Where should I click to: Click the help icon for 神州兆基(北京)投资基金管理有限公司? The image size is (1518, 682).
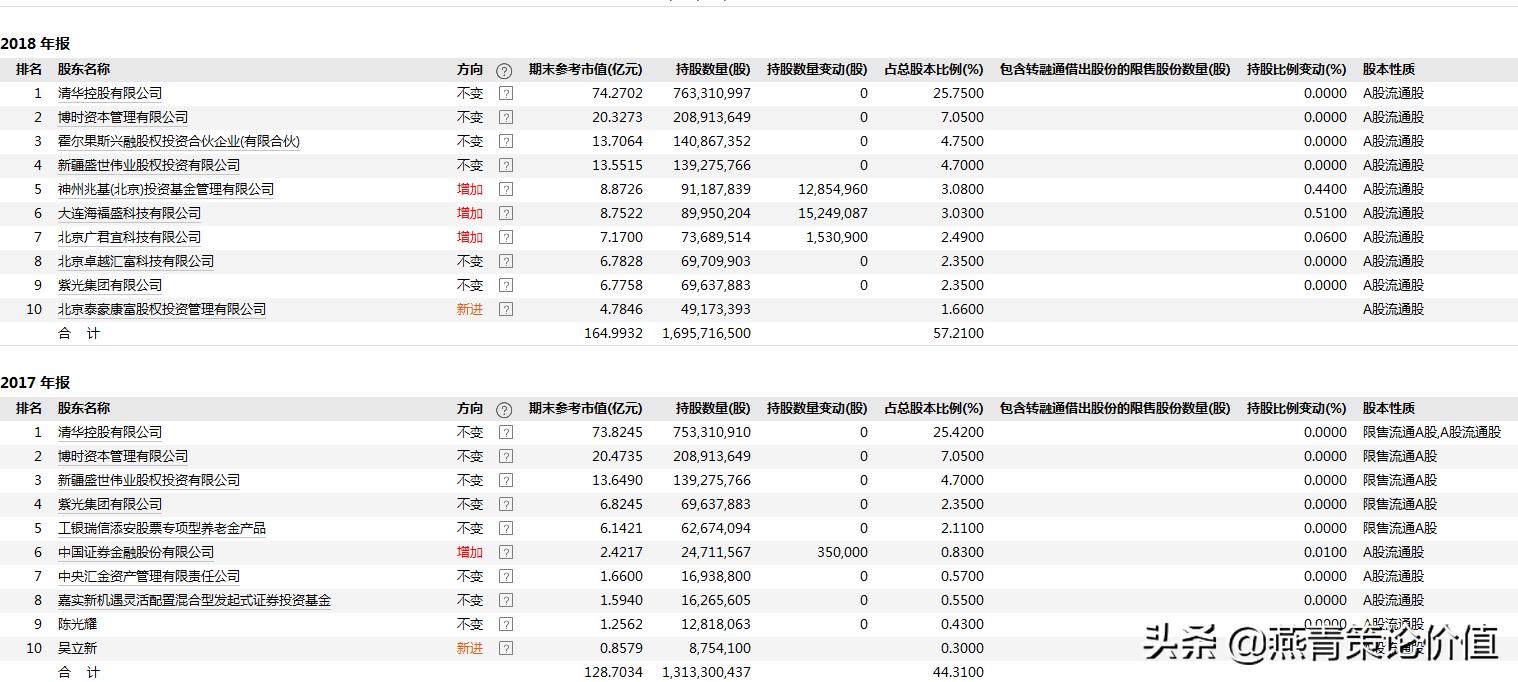coord(505,189)
